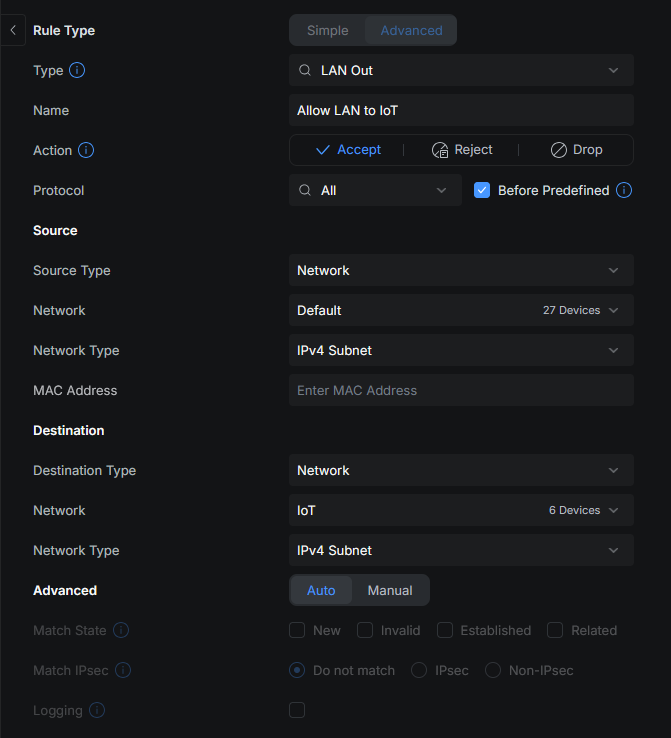Open the Match State info icon

pyautogui.click(x=121, y=630)
